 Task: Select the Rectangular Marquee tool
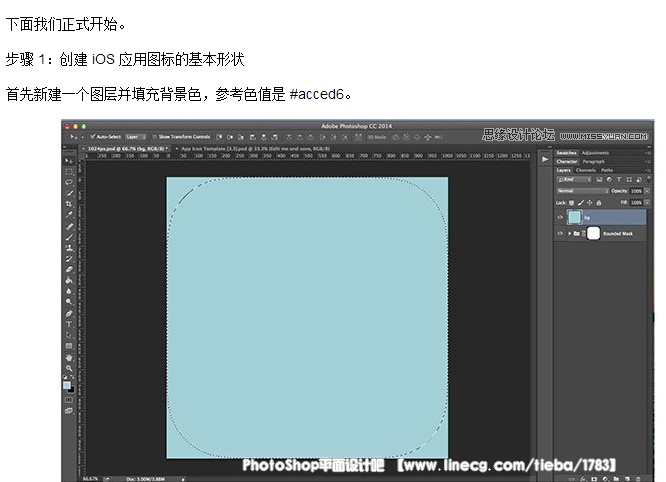pyautogui.click(x=69, y=172)
